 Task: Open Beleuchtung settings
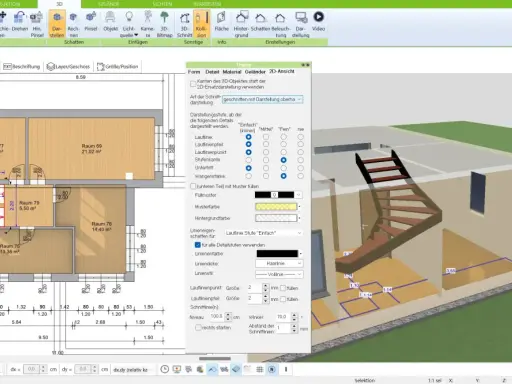point(280,24)
